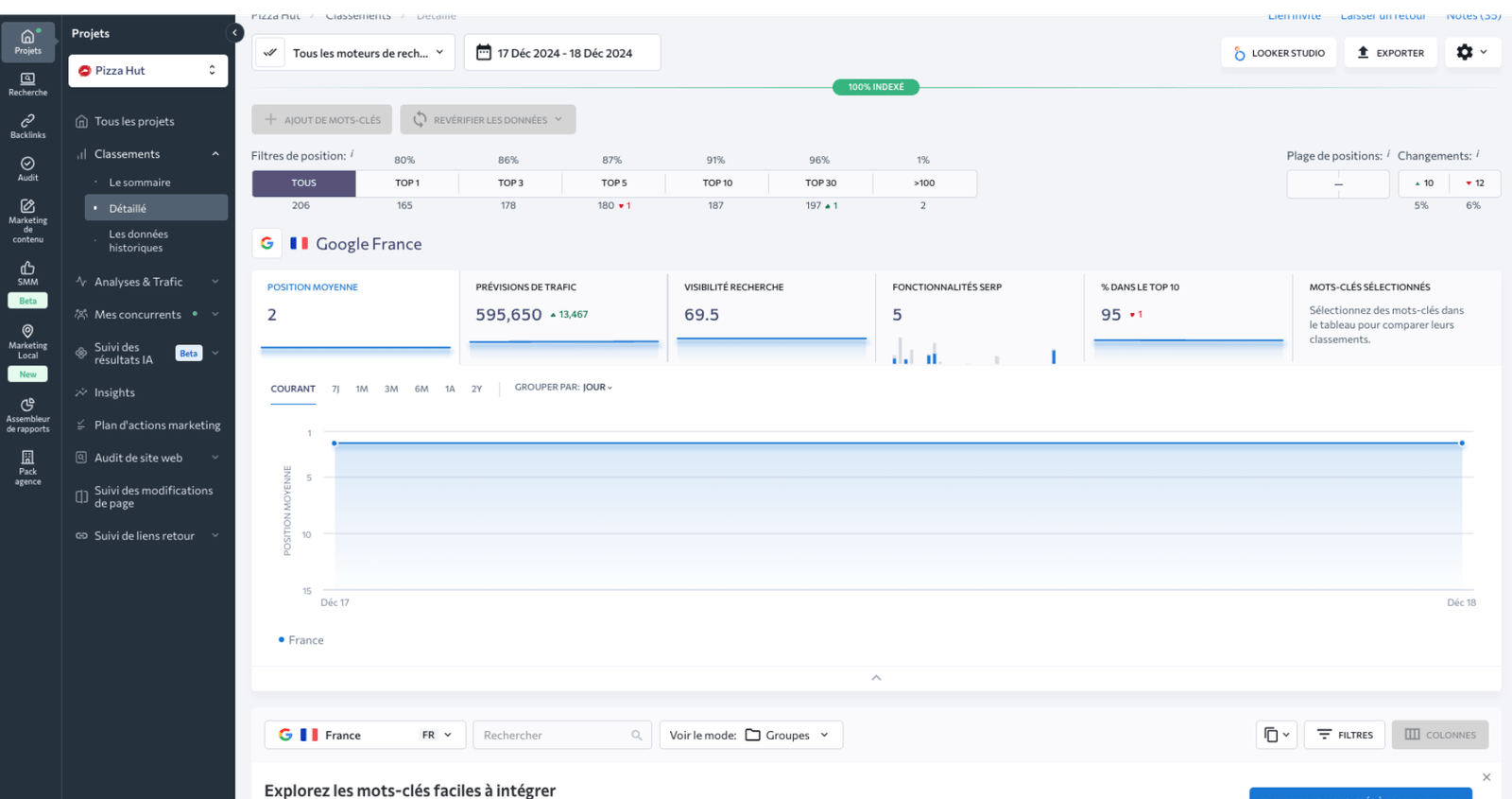Select the TOP 10 position filter
Screen dimensions: 1512x799
click(x=717, y=183)
